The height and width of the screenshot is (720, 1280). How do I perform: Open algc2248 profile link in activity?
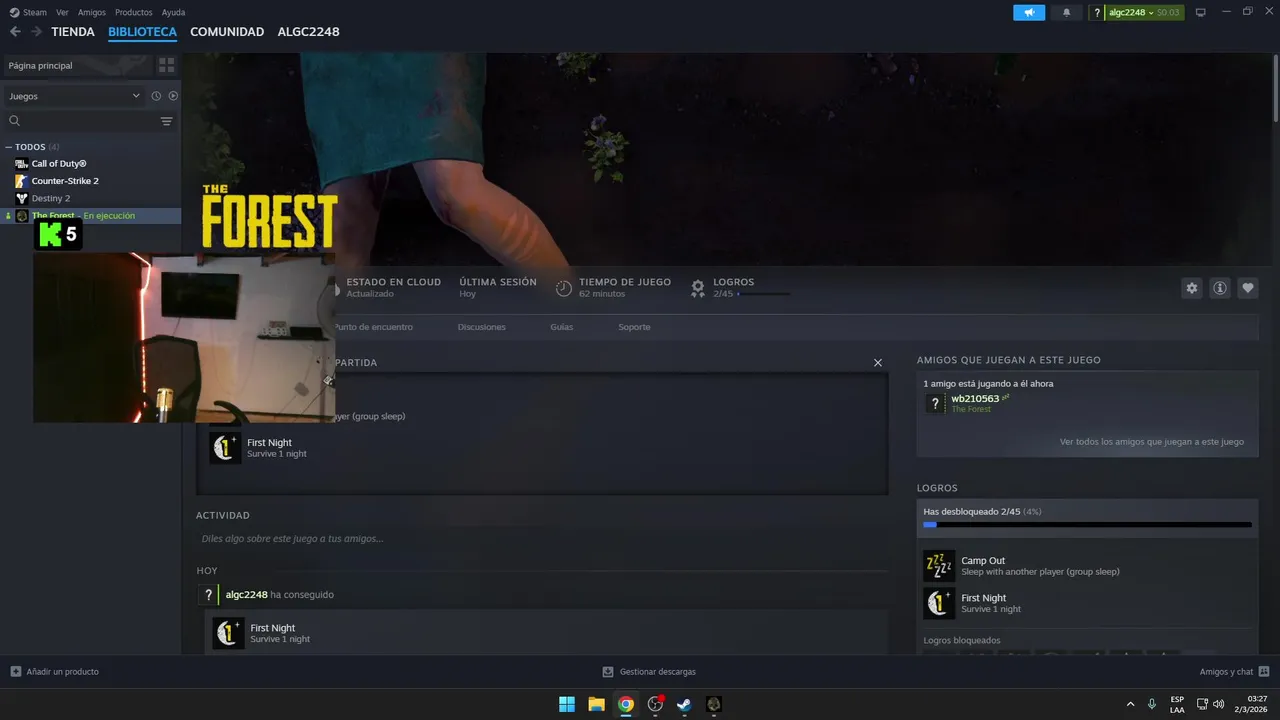tap(246, 594)
